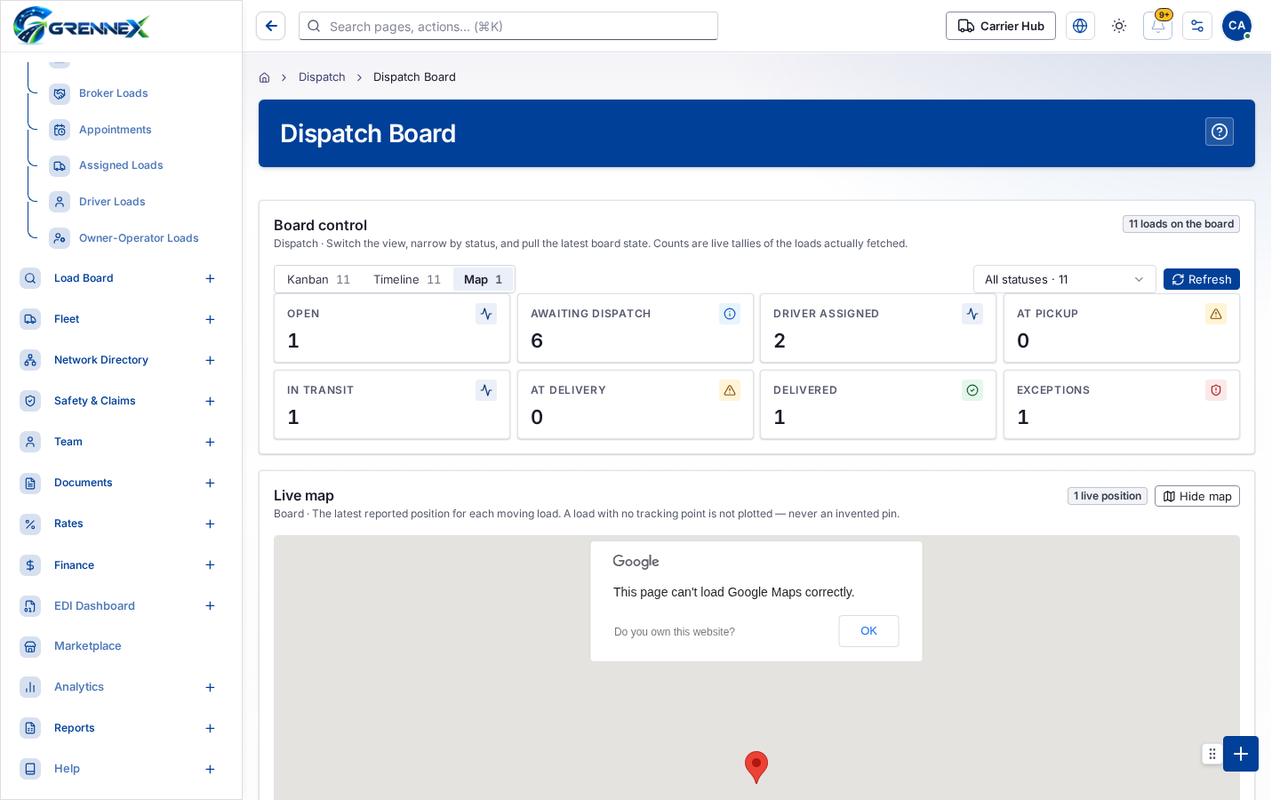The image size is (1280, 800).
Task: Expand the Fleet sidebar section
Action: point(210,319)
